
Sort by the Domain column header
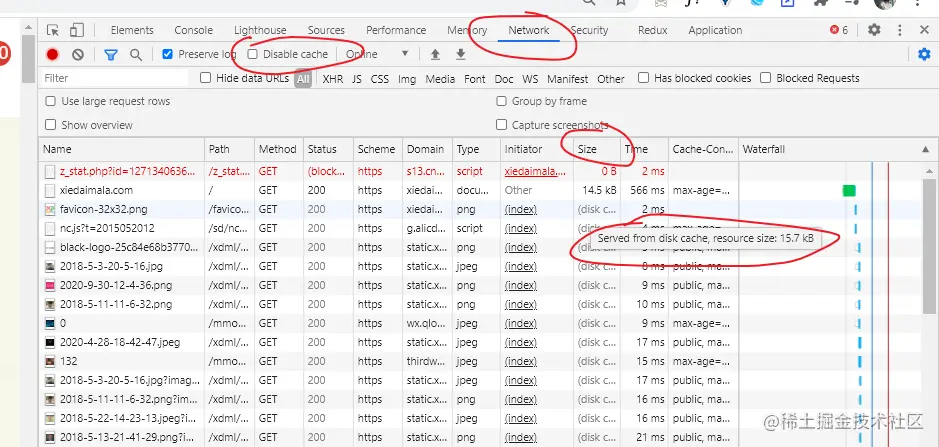[x=427, y=149]
